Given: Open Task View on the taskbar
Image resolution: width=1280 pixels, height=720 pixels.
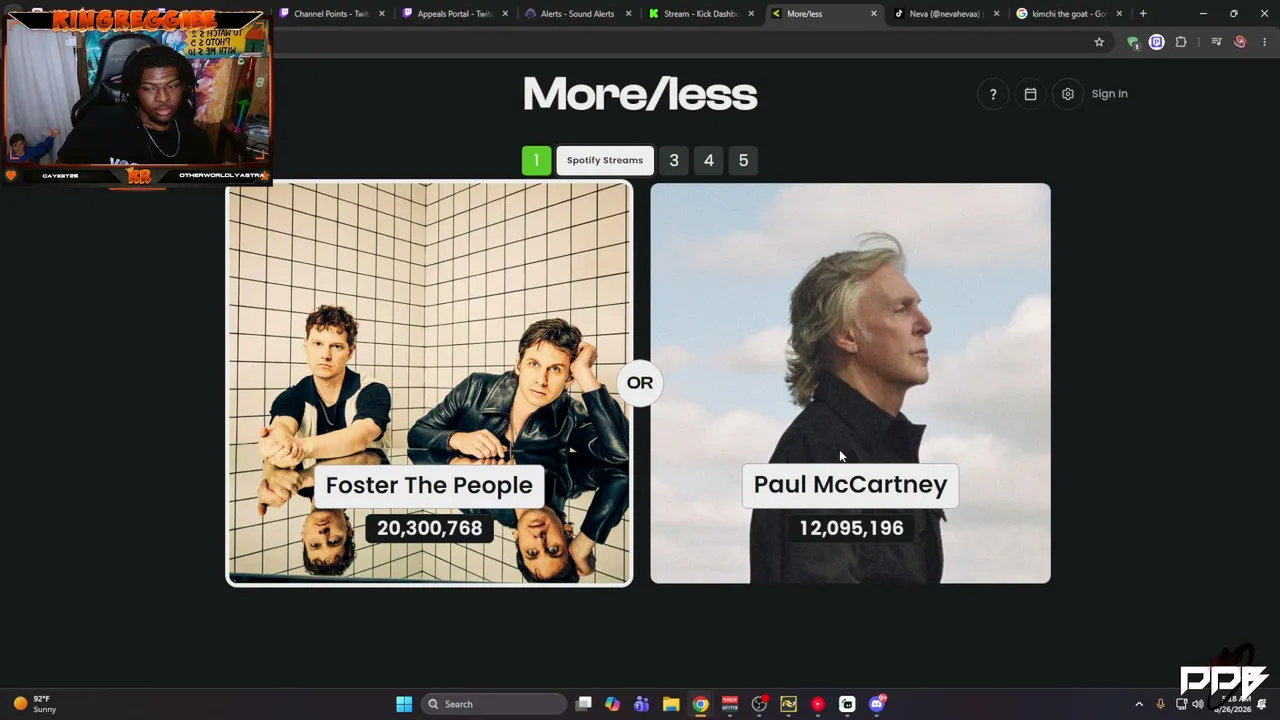Looking at the screenshot, I should coord(584,704).
